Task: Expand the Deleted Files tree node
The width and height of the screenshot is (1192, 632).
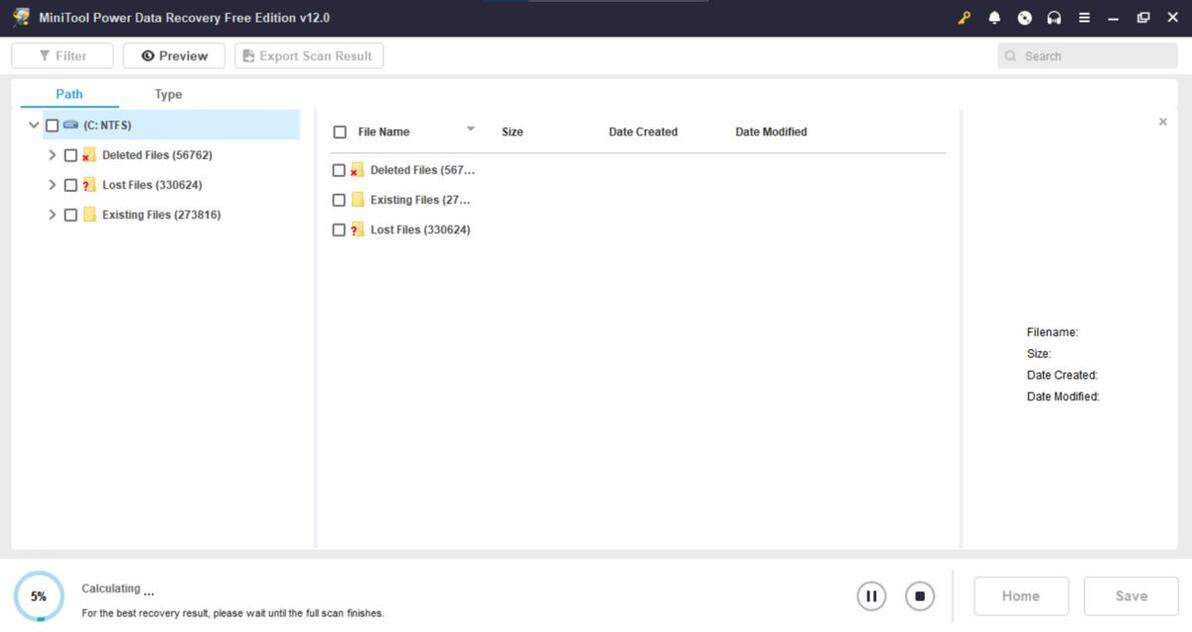Action: click(x=52, y=155)
